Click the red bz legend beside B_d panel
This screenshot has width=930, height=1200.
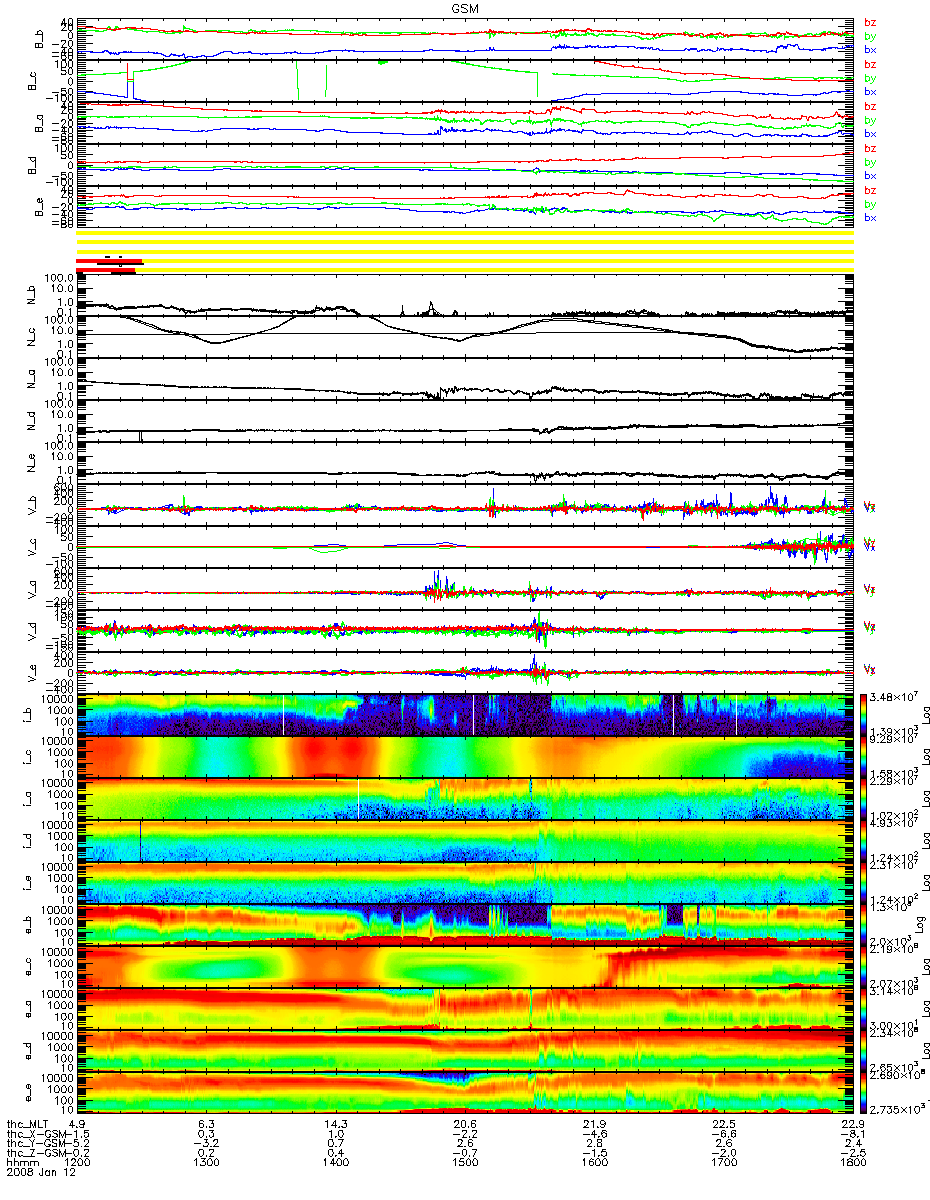(870, 148)
